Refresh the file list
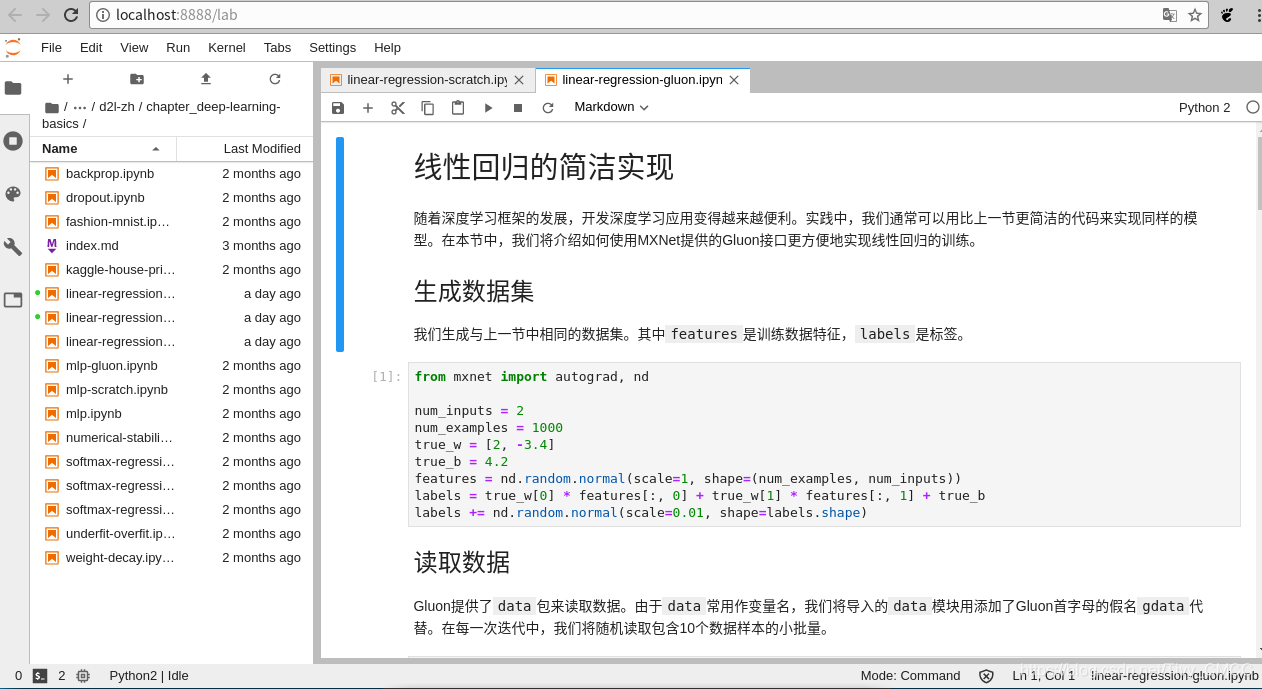 (275, 79)
